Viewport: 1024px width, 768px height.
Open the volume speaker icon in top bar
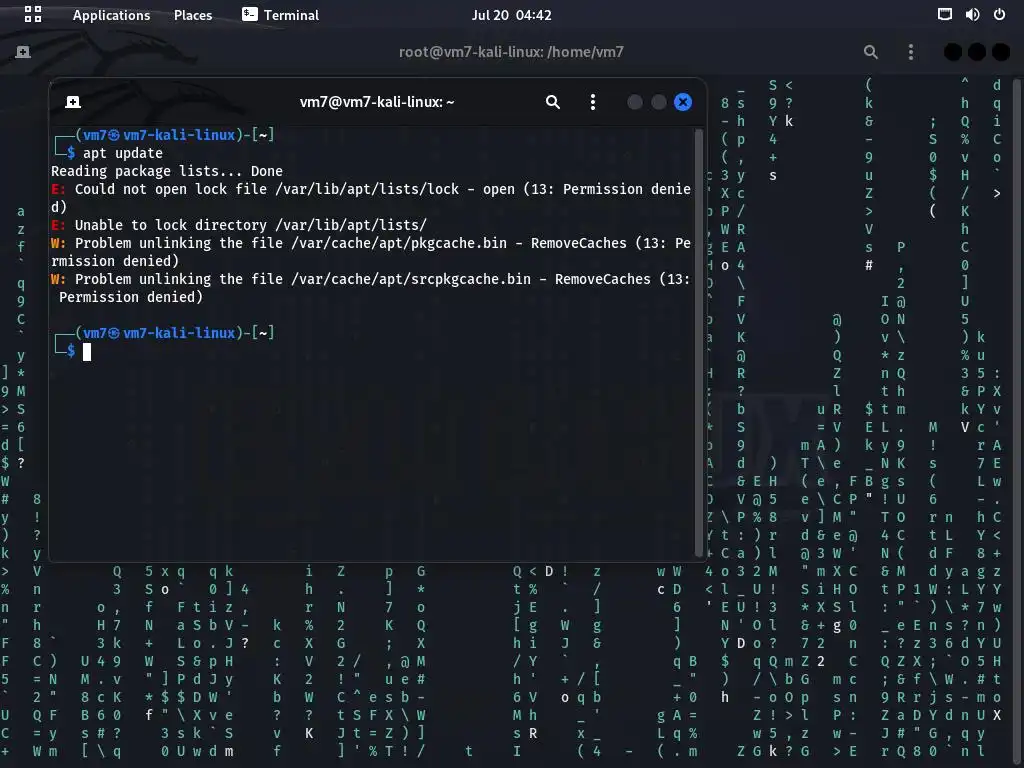coord(972,14)
